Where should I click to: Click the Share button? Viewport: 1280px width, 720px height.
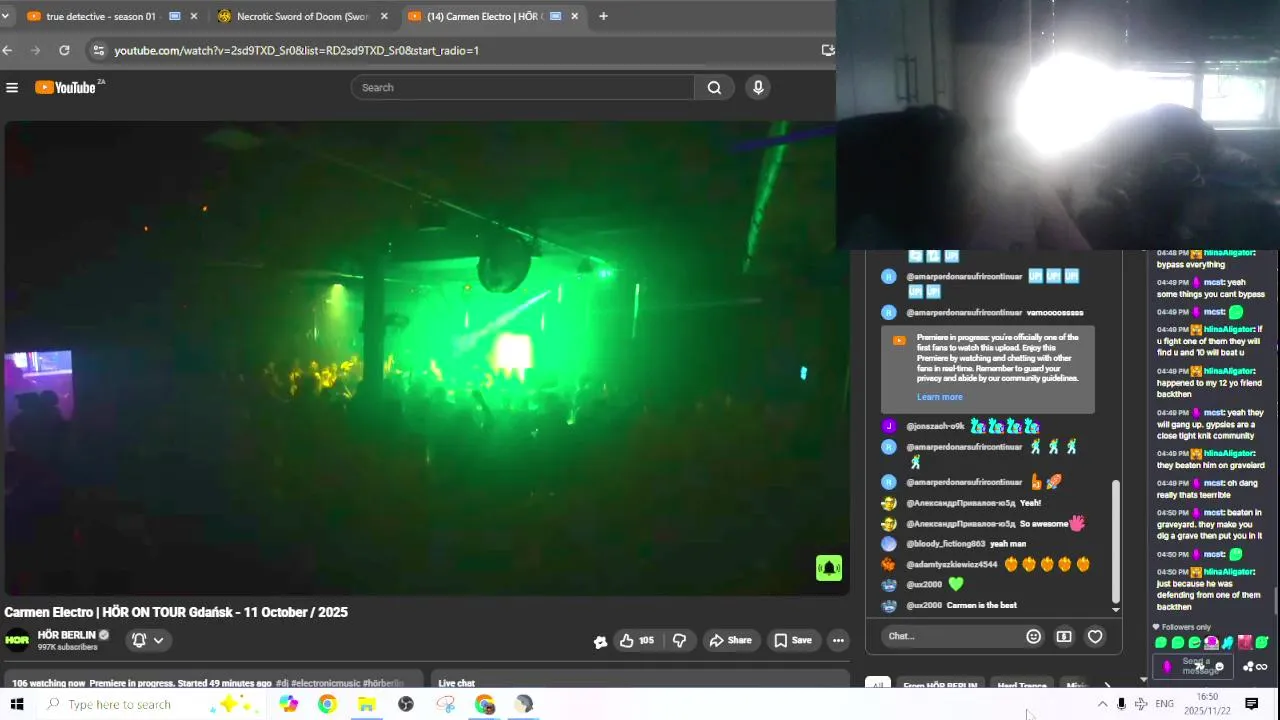click(x=729, y=640)
